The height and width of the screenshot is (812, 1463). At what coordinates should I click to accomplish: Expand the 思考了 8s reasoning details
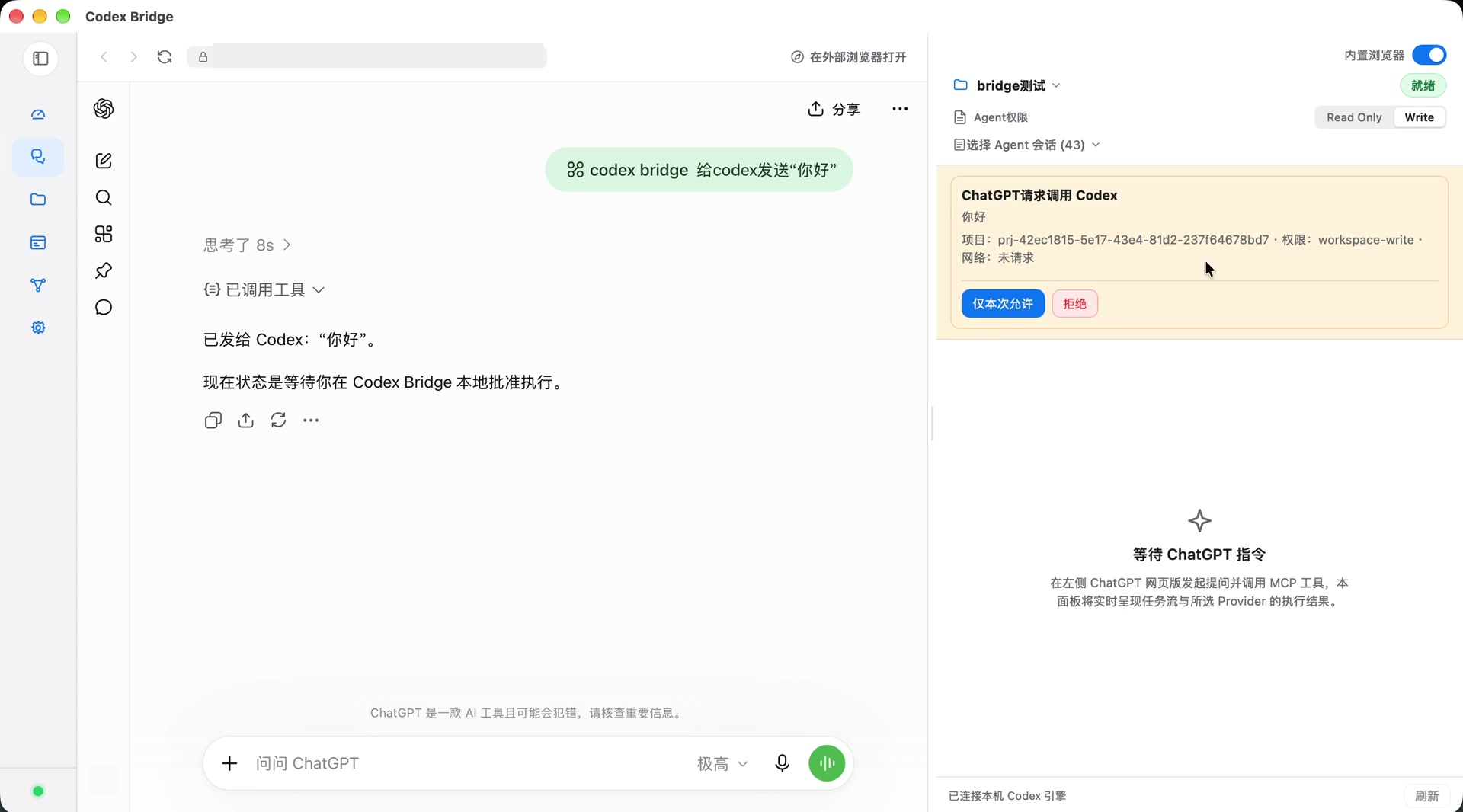(x=248, y=245)
